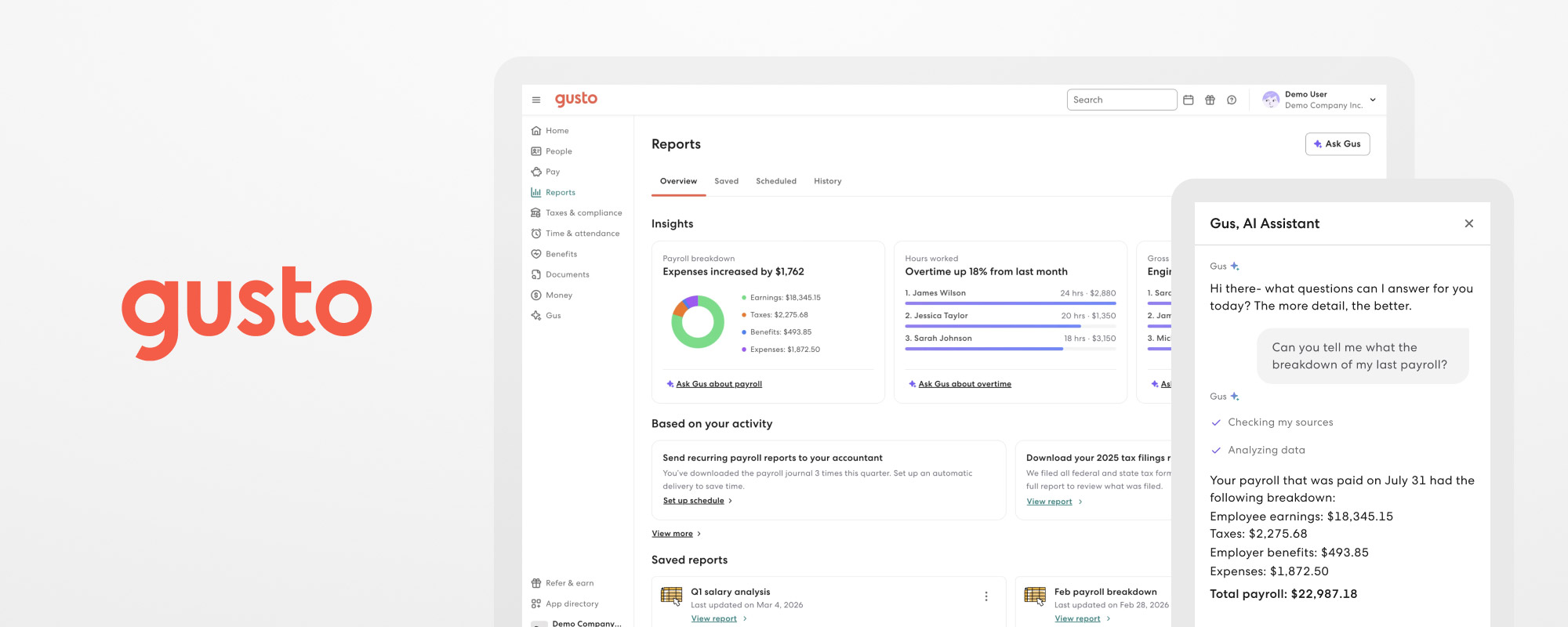The width and height of the screenshot is (1568, 627).
Task: Click Jessica Taylor overtime progress bar
Action: click(1011, 326)
